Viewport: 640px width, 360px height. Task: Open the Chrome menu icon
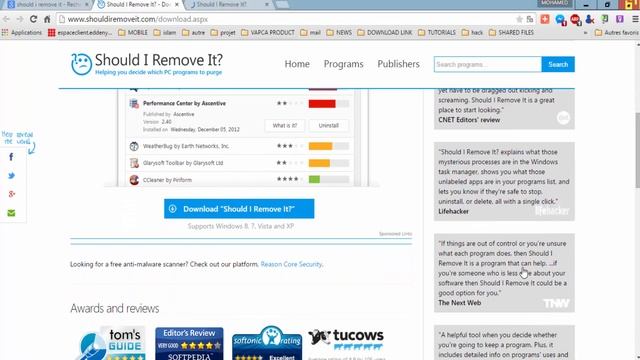(x=635, y=19)
